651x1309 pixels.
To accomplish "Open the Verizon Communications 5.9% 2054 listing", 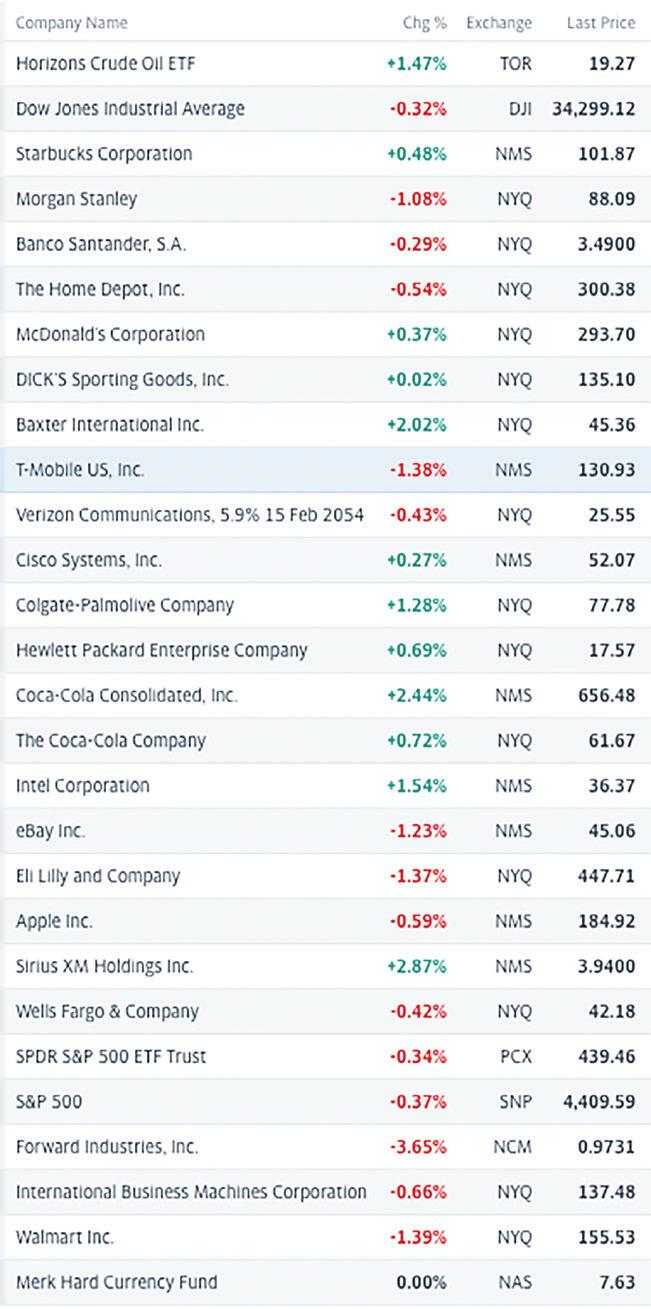I will [x=189, y=515].
